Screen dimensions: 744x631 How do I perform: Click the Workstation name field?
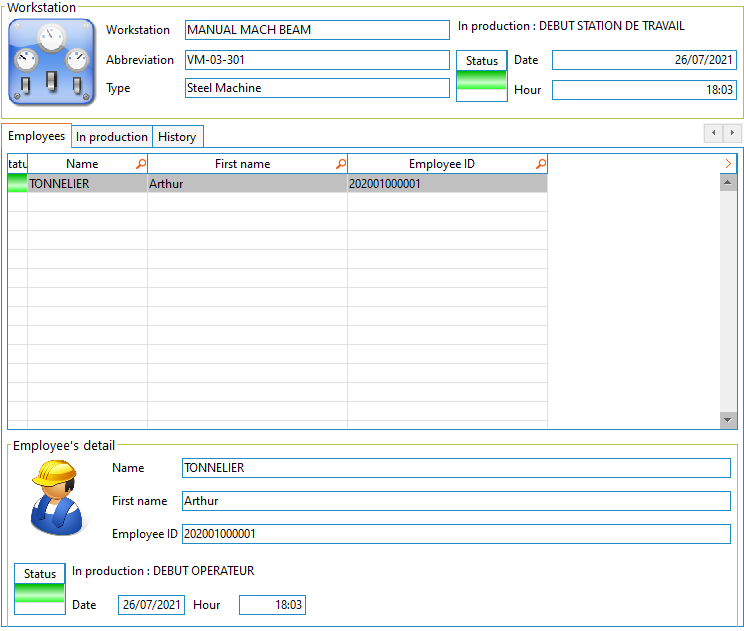point(317,30)
